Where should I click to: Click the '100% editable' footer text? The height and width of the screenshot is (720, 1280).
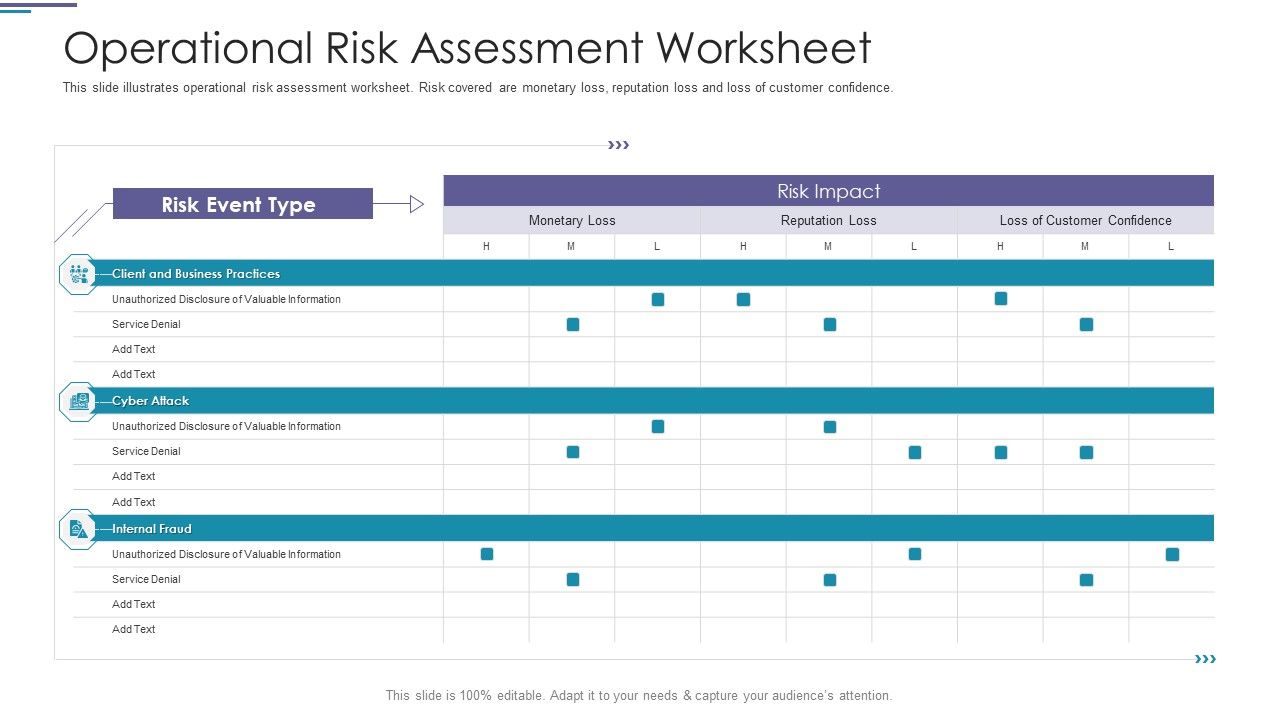[x=639, y=696]
